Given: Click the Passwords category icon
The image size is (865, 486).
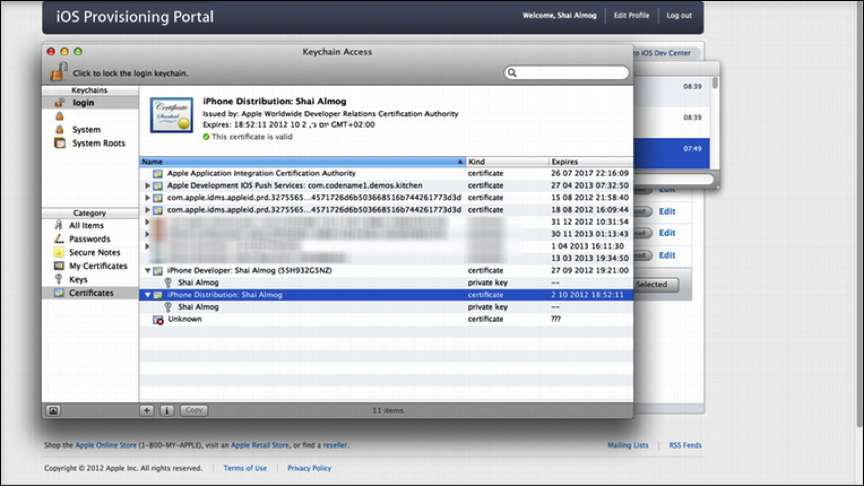Looking at the screenshot, I should 58,239.
